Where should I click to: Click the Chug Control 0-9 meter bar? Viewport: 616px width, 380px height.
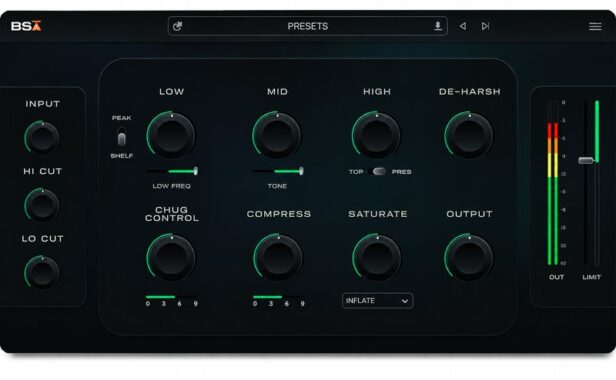(171, 297)
